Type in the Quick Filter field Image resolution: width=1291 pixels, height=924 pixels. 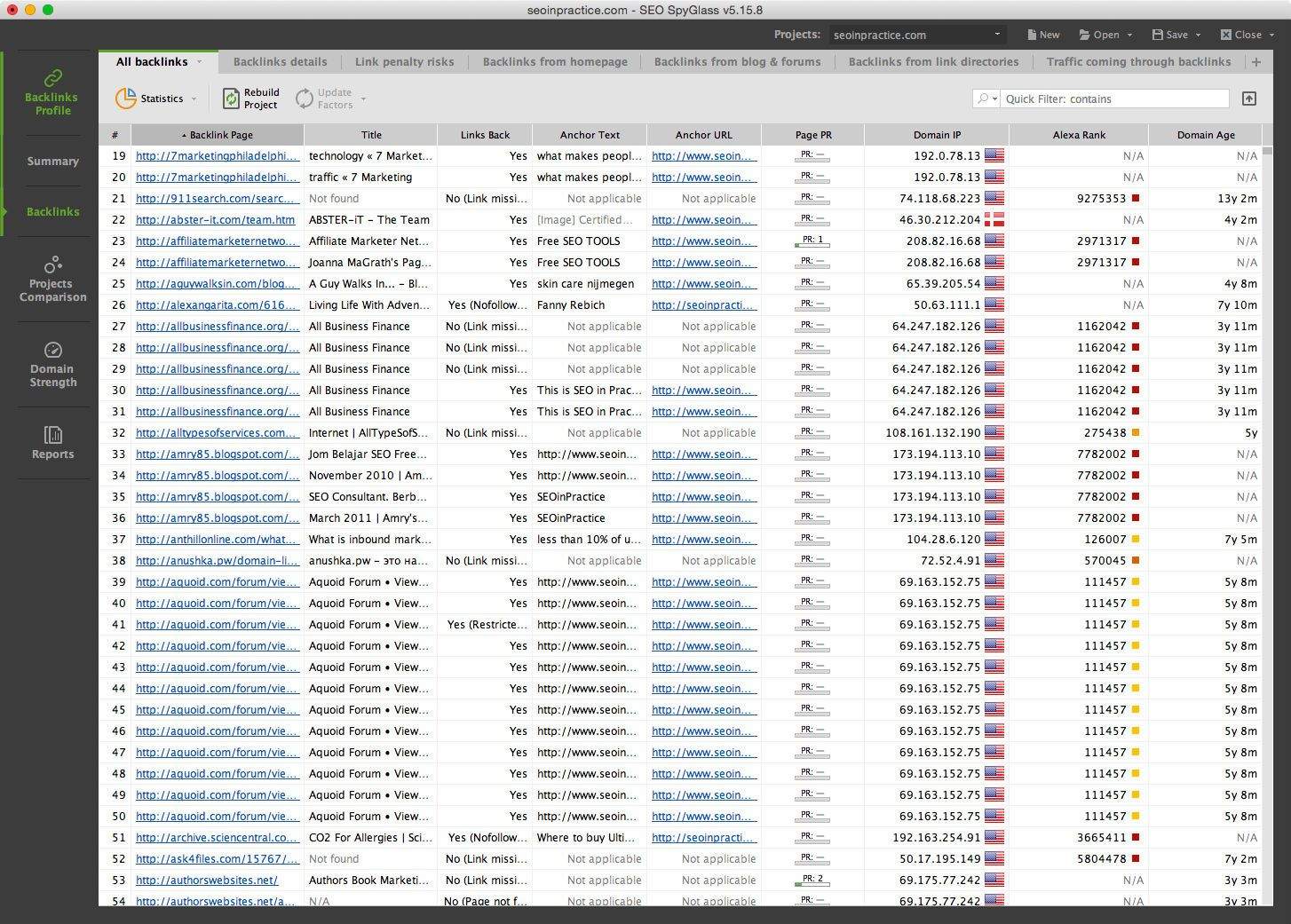pos(1114,99)
